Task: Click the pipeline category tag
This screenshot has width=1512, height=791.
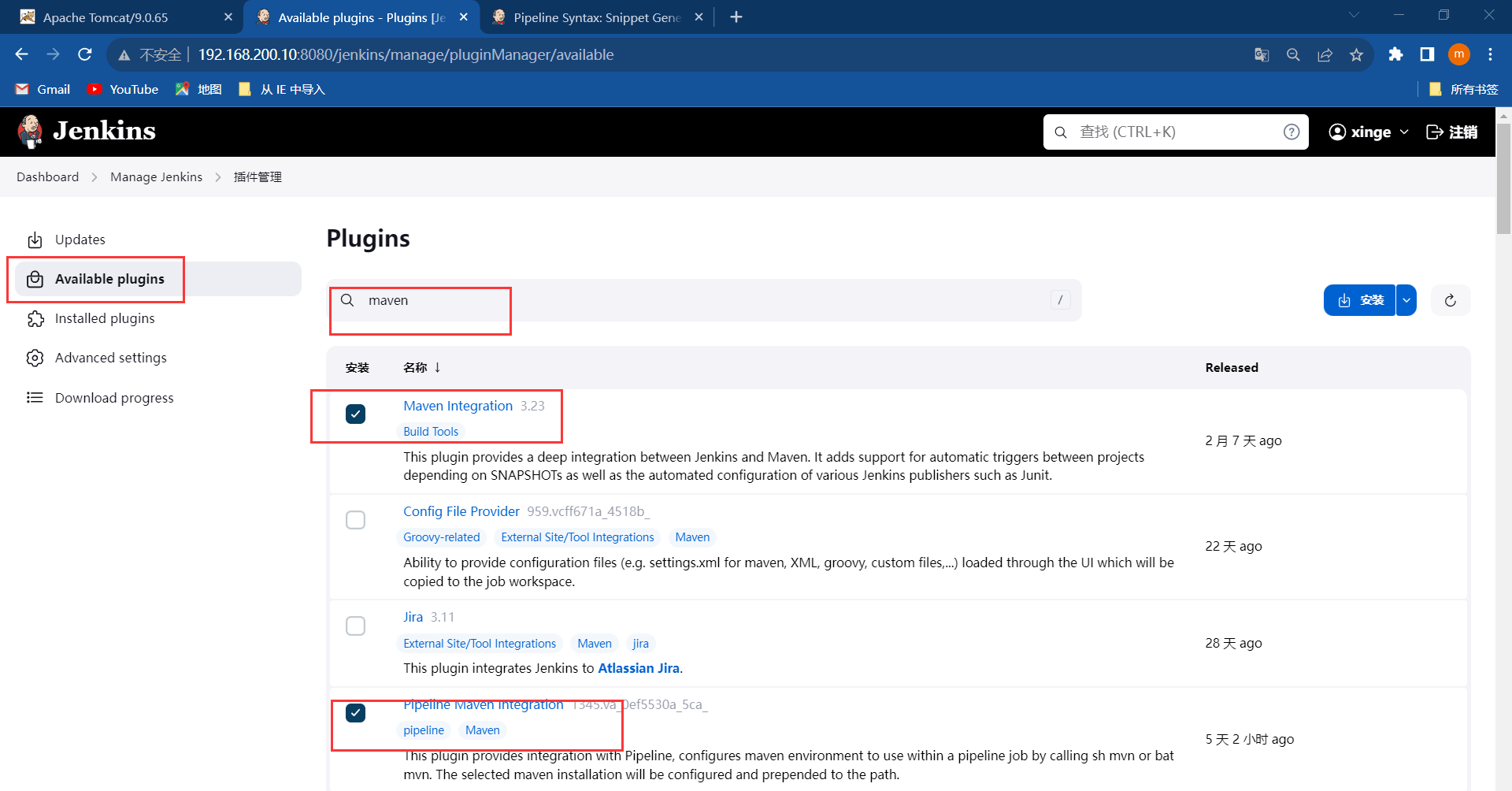Action: click(424, 730)
